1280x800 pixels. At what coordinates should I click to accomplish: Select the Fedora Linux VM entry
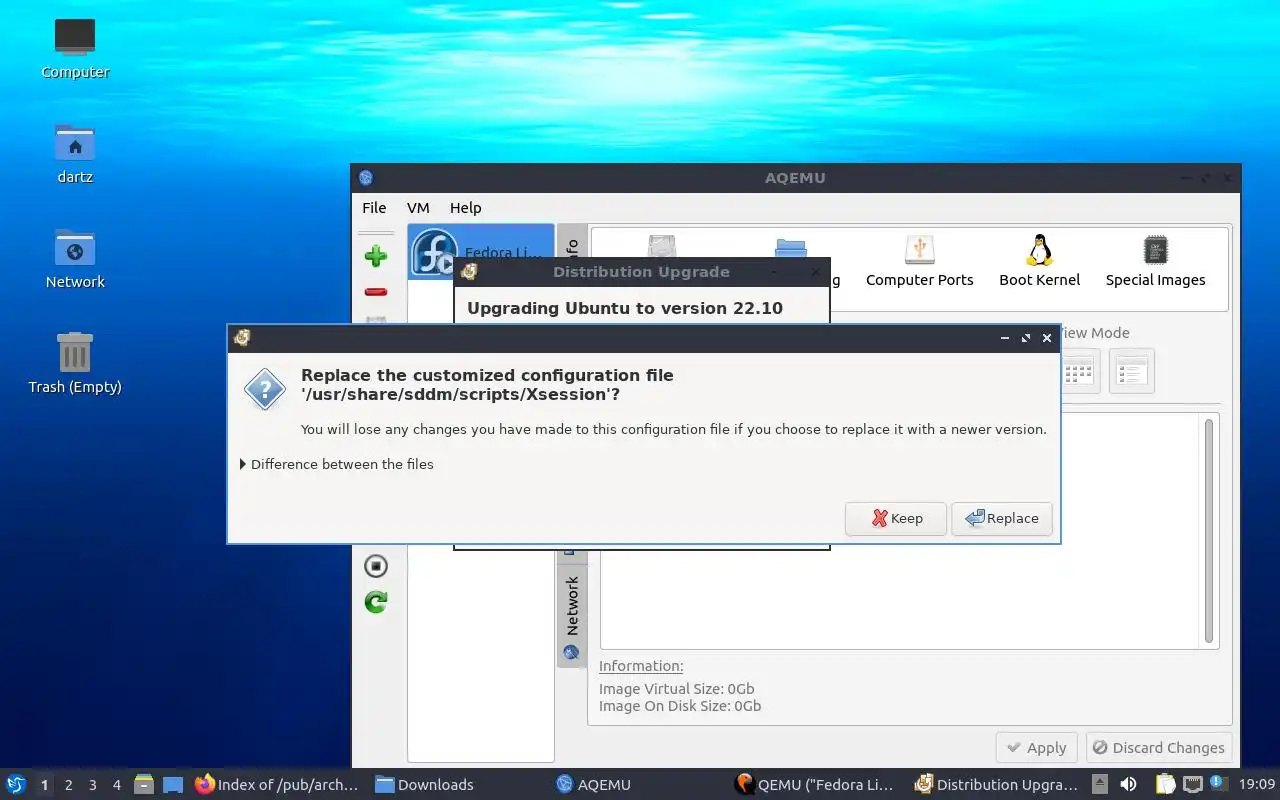481,252
